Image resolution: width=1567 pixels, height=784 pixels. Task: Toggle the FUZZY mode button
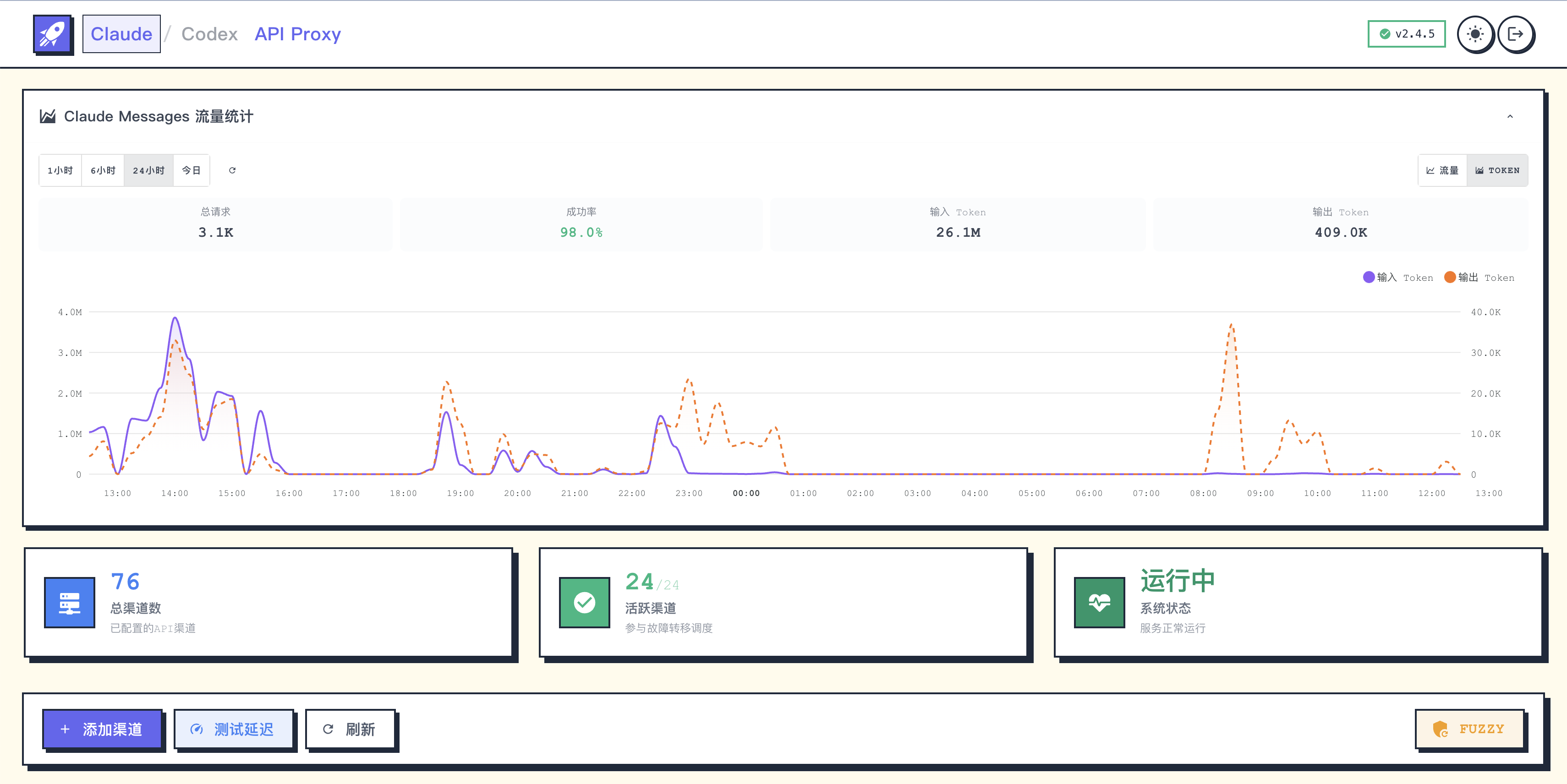point(1469,729)
